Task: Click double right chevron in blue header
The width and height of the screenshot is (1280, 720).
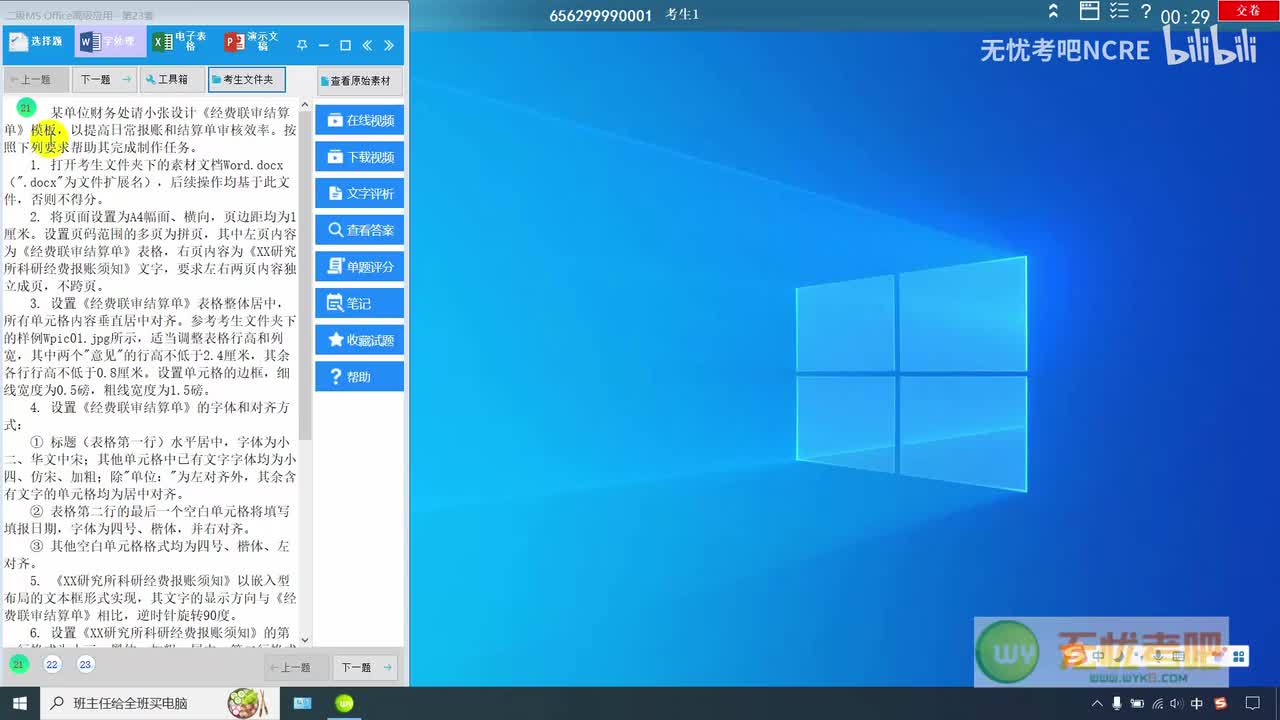Action: (389, 45)
